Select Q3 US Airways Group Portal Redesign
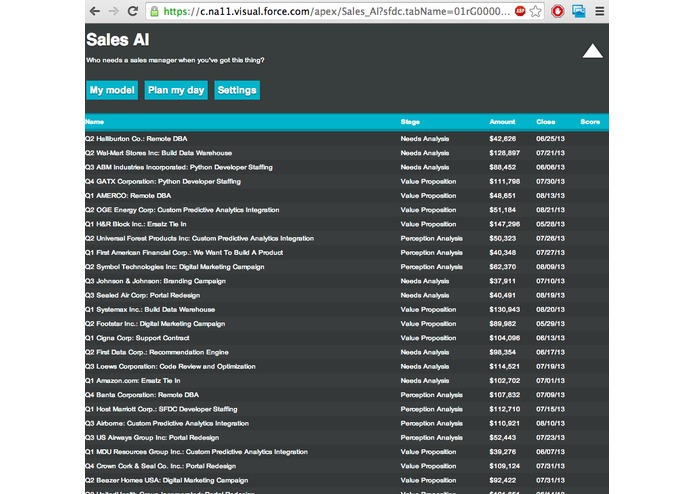 click(x=152, y=437)
